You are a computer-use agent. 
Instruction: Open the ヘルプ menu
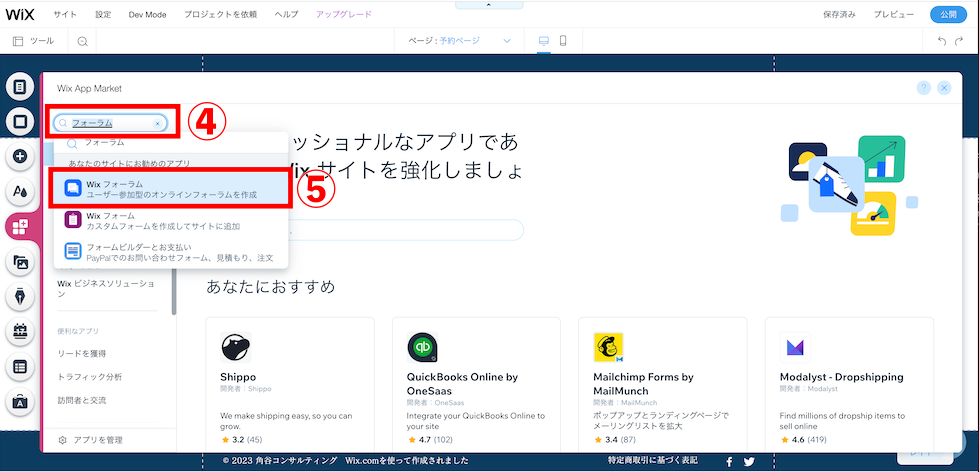coord(287,14)
